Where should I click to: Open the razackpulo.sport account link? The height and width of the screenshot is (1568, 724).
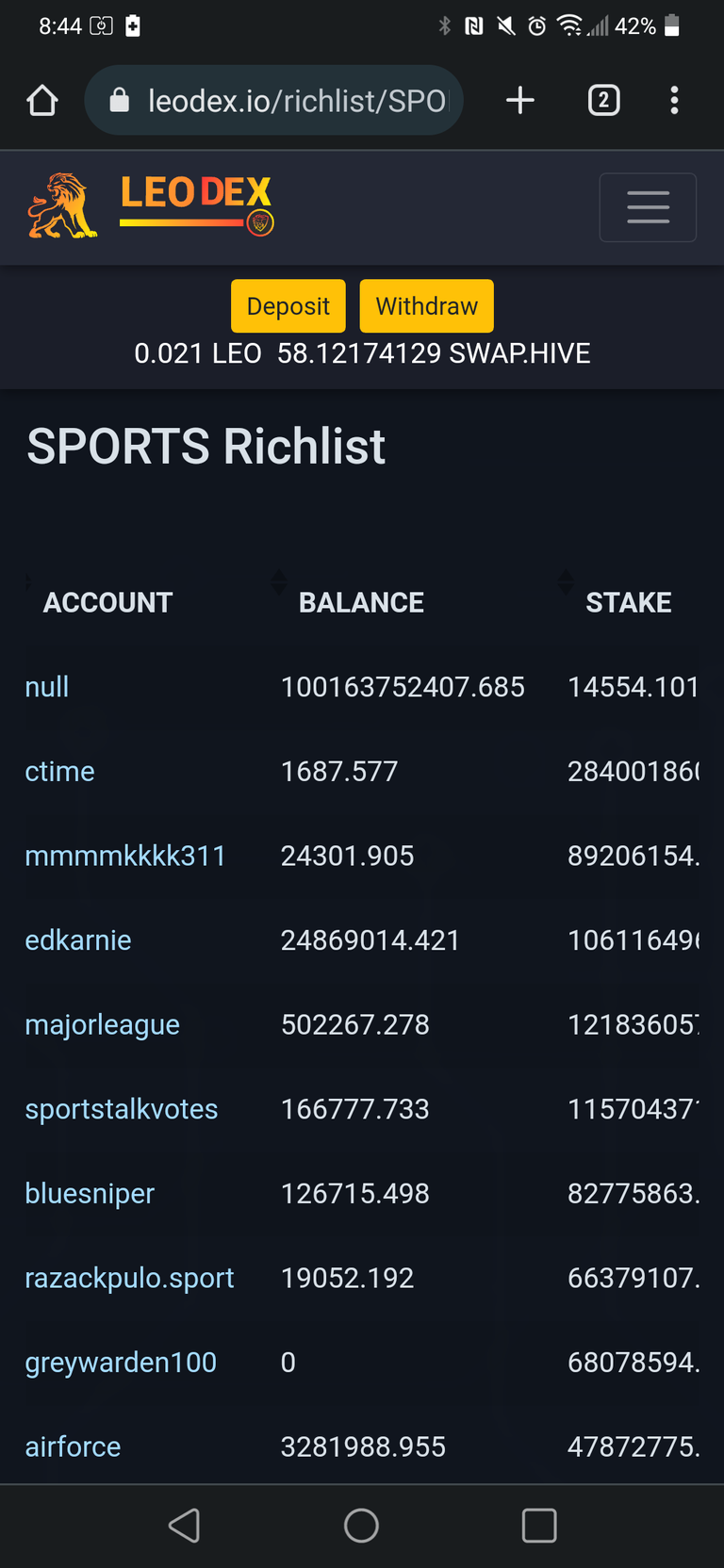coord(129,1277)
